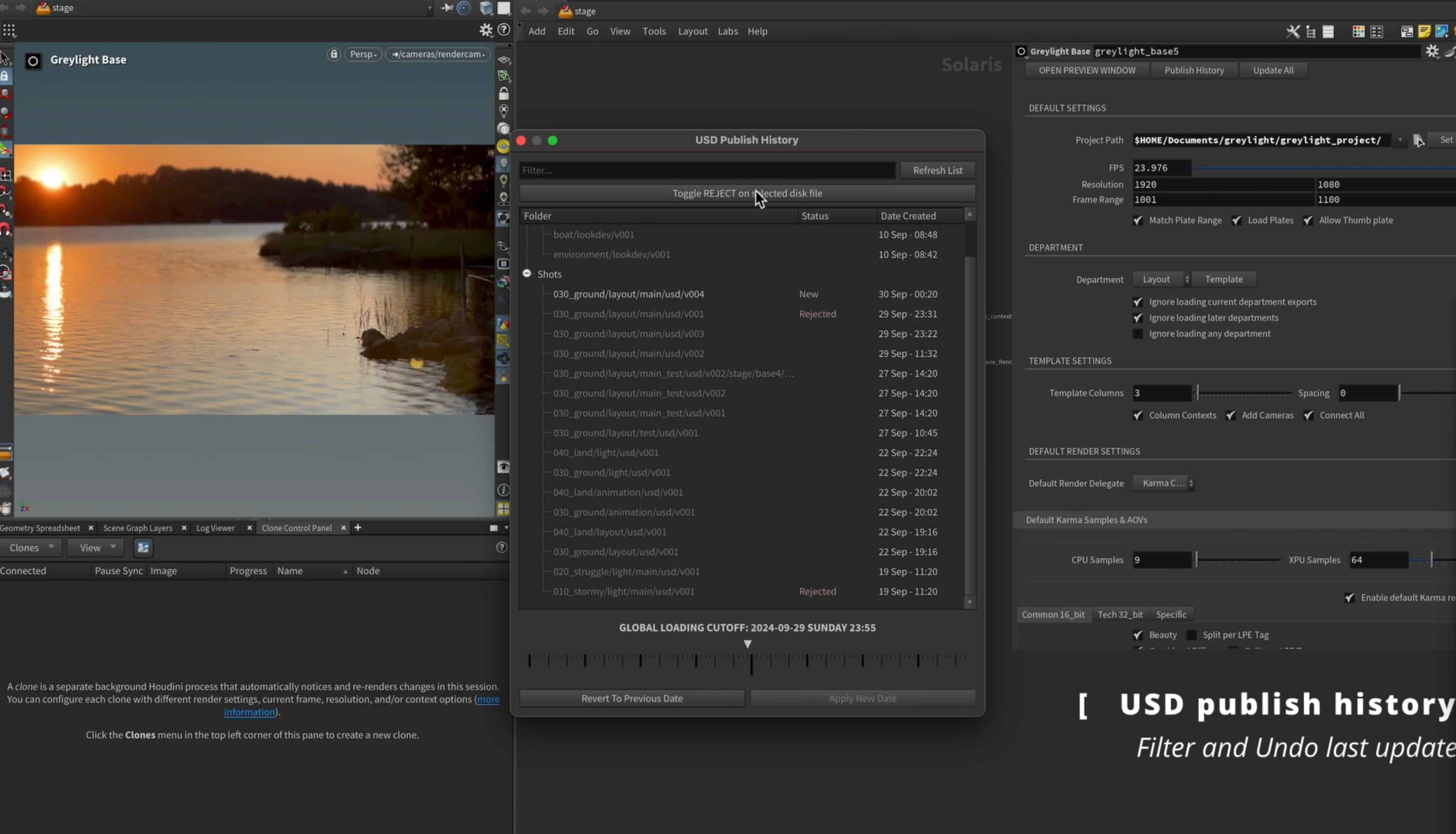Open the Department Layout dropdown
Viewport: 1456px width, 834px height.
coord(1161,279)
